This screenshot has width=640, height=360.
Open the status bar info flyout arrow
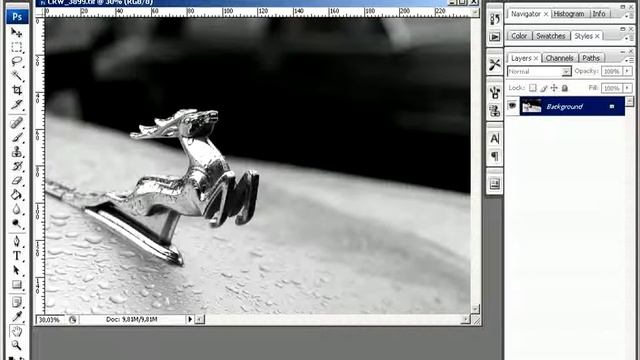point(190,319)
